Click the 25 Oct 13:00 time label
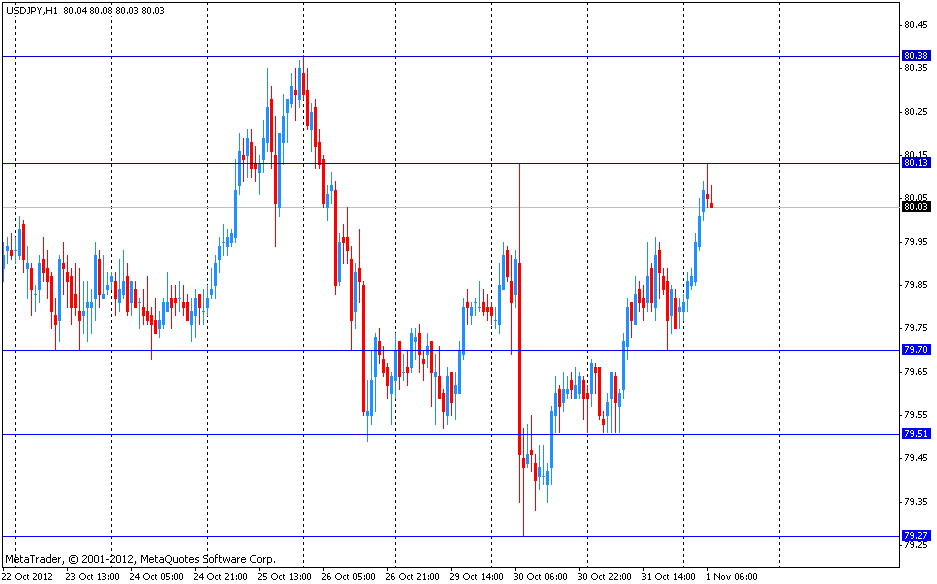This screenshot has width=937, height=584. point(285,576)
